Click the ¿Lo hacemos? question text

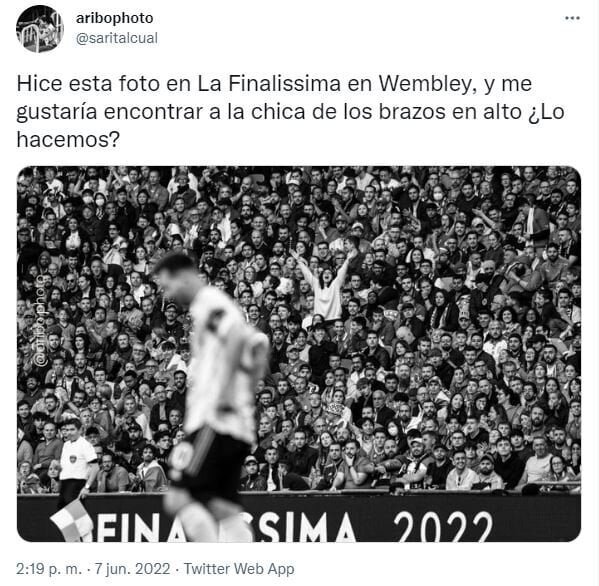tap(290, 126)
